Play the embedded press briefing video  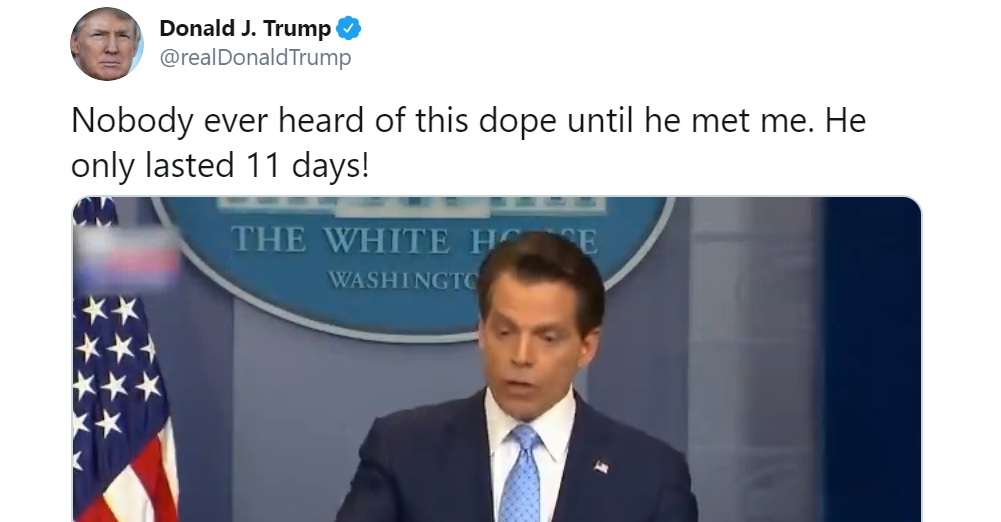pyautogui.click(x=496, y=359)
